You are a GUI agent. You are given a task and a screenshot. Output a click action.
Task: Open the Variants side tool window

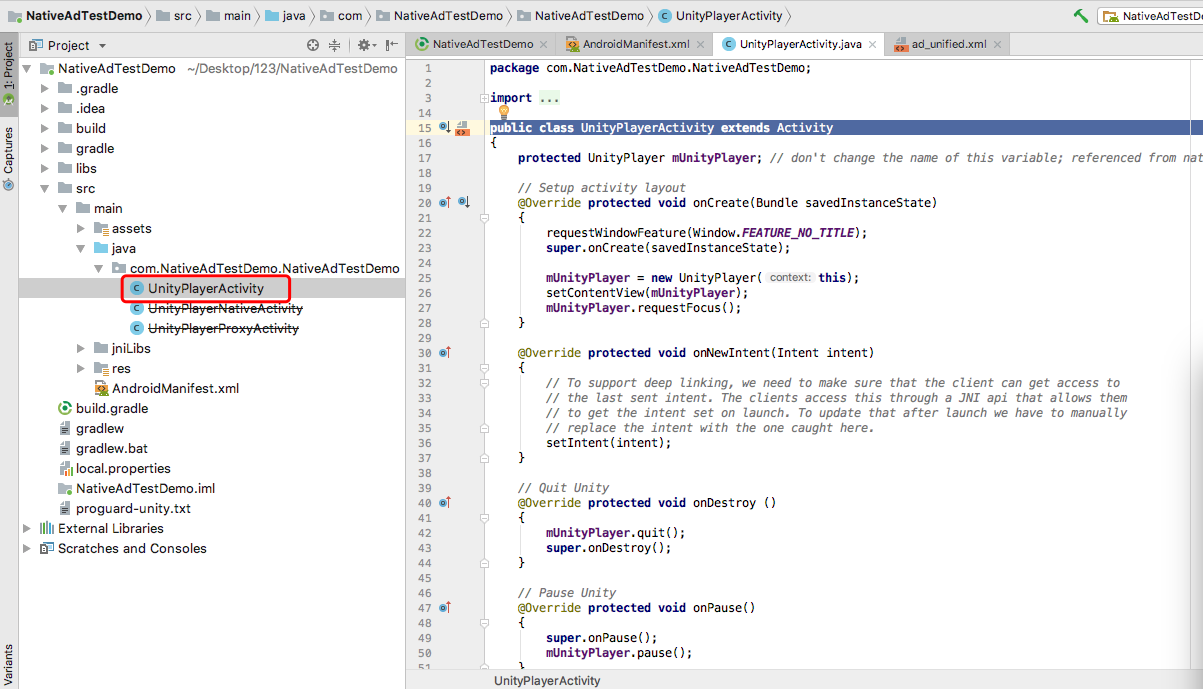point(9,665)
